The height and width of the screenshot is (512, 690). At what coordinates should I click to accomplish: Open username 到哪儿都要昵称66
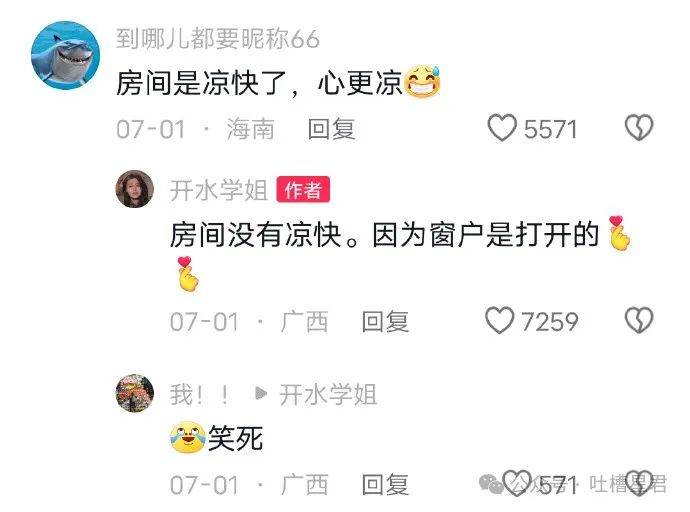218,39
